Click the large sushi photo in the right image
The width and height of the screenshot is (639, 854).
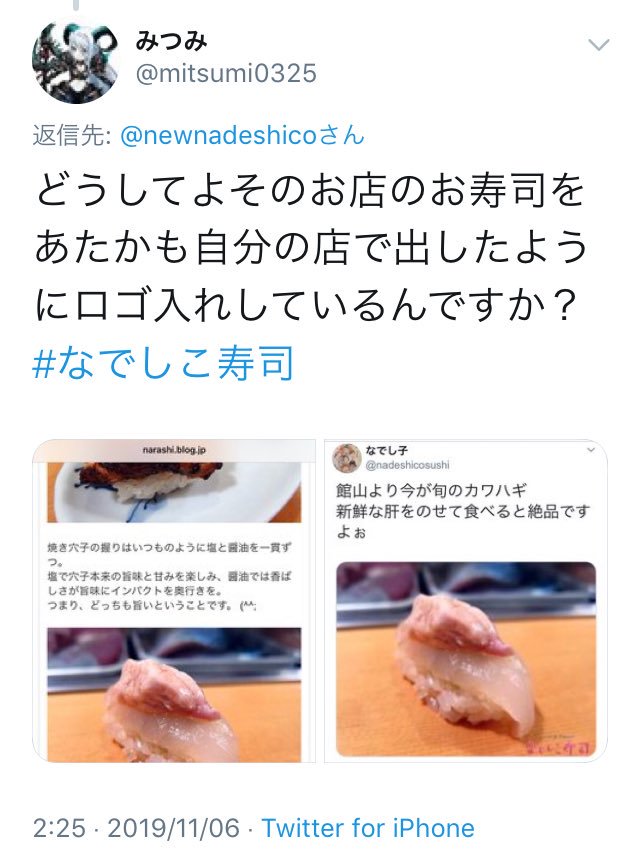(466, 659)
